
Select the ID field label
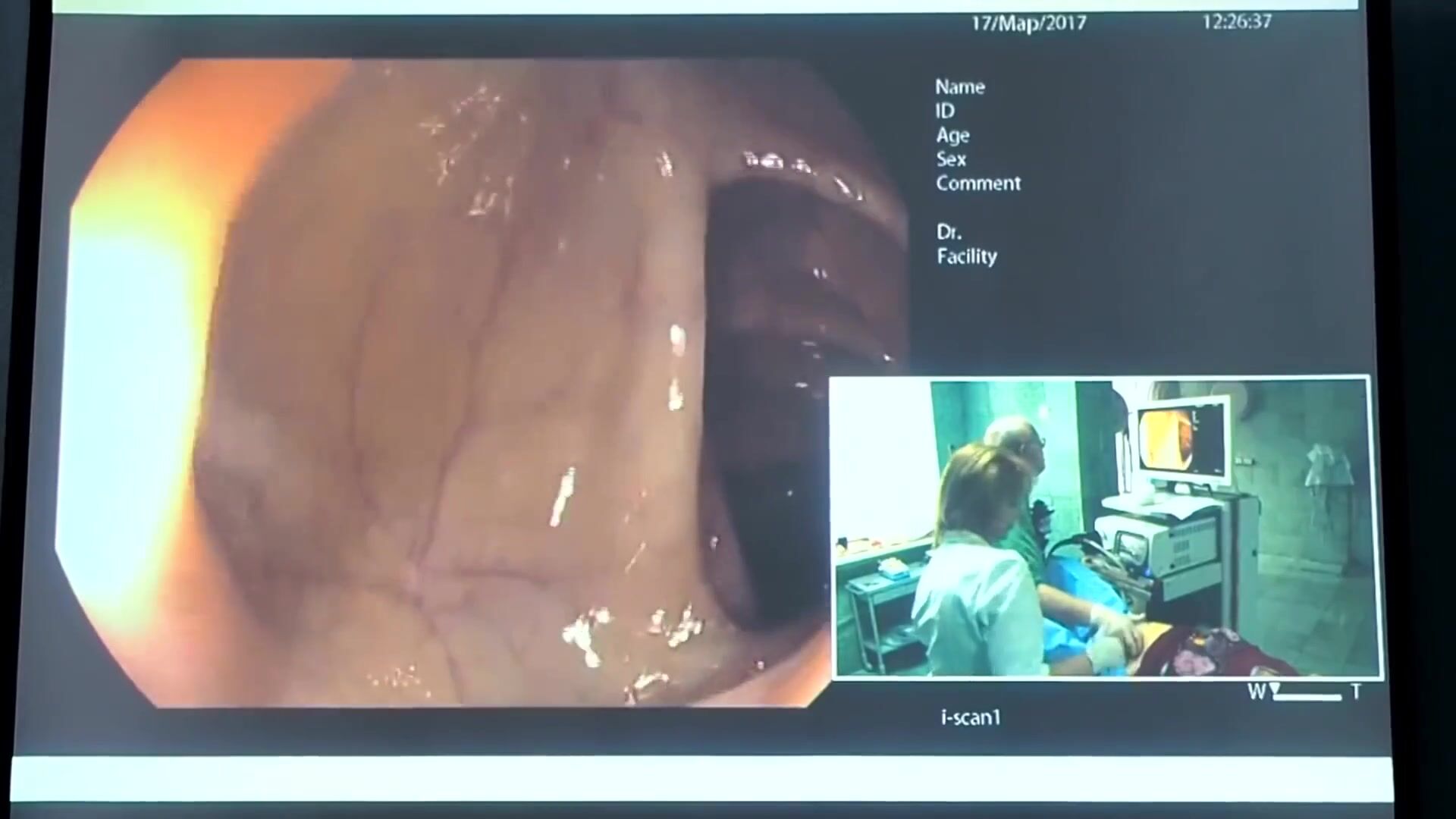click(x=944, y=111)
